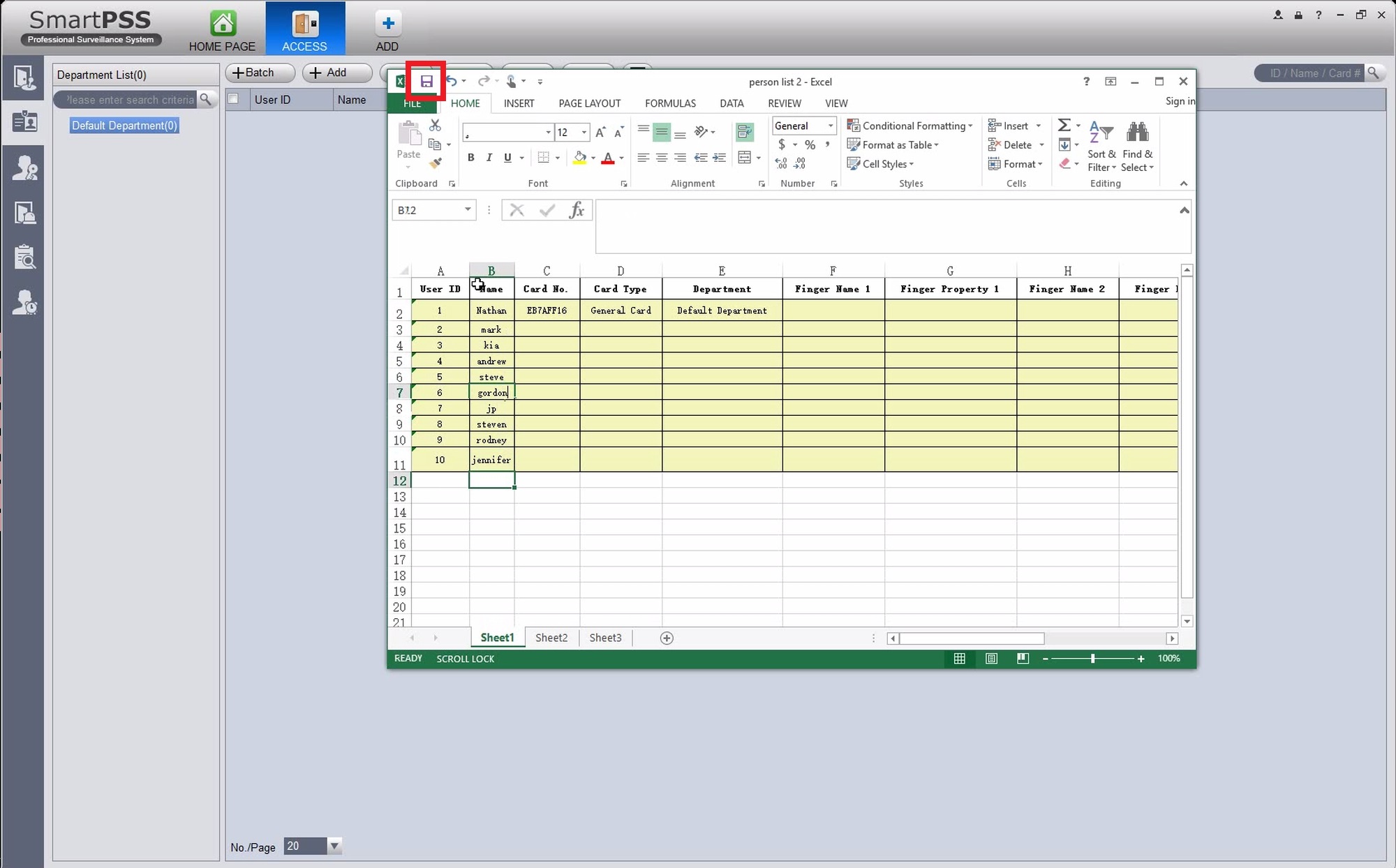The image size is (1396, 868).
Task: Click the AutoSum sigma icon
Action: 1064,125
